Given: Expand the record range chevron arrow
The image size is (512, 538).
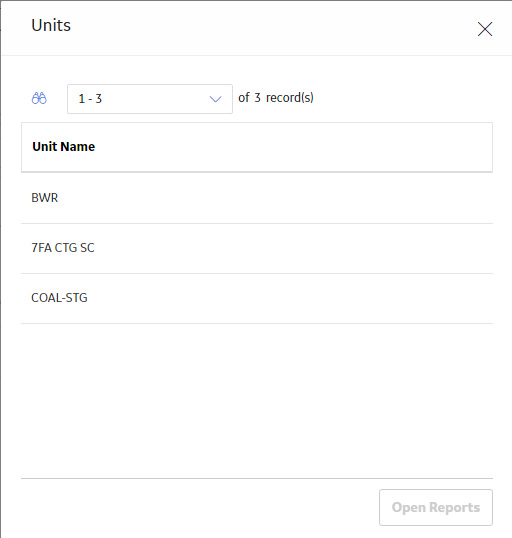Looking at the screenshot, I should 216,99.
